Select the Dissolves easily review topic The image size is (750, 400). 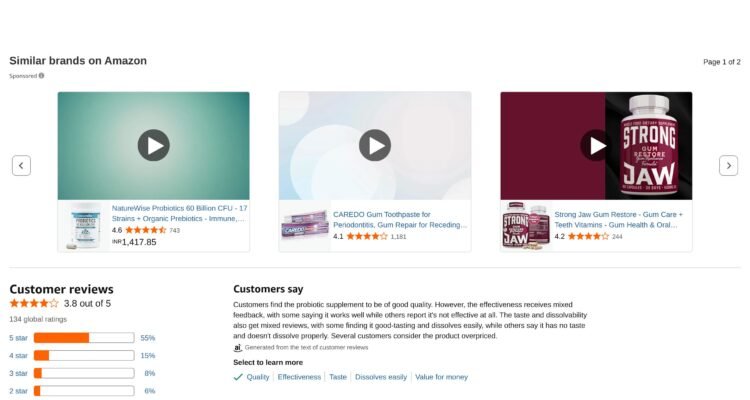381,377
